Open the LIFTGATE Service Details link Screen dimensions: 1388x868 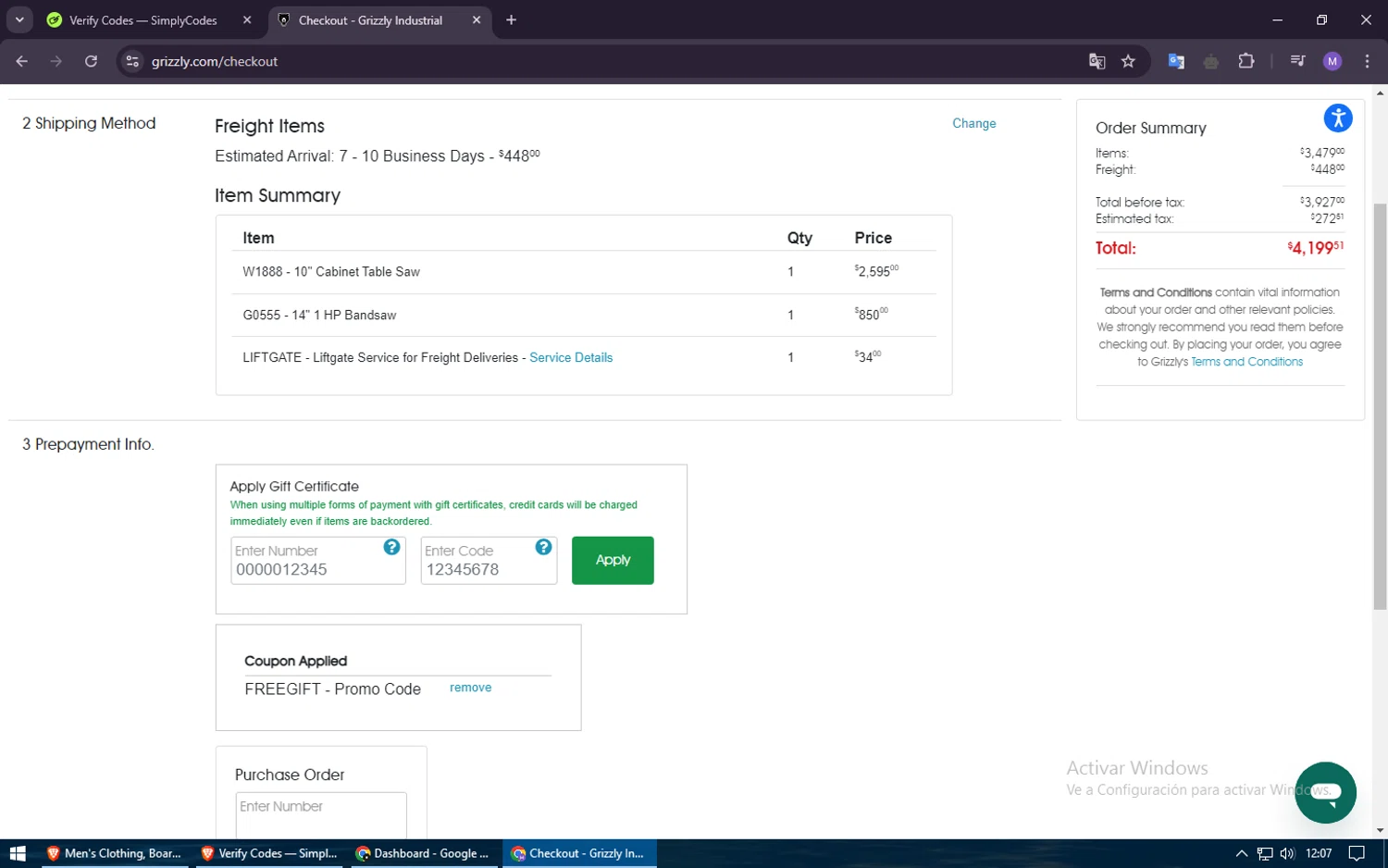[x=571, y=357]
